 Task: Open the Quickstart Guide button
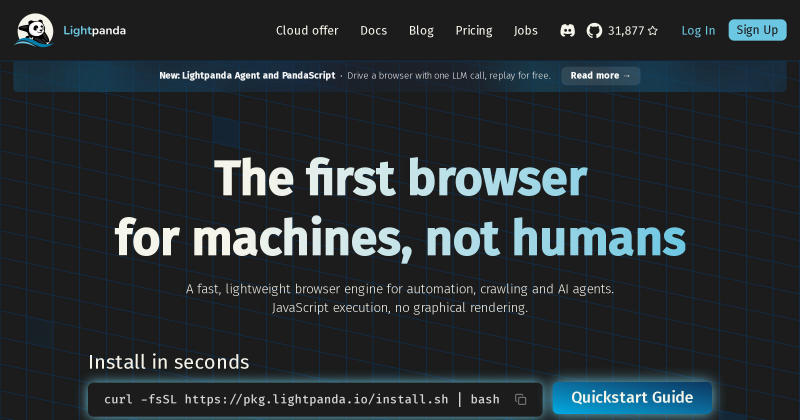[x=632, y=398]
